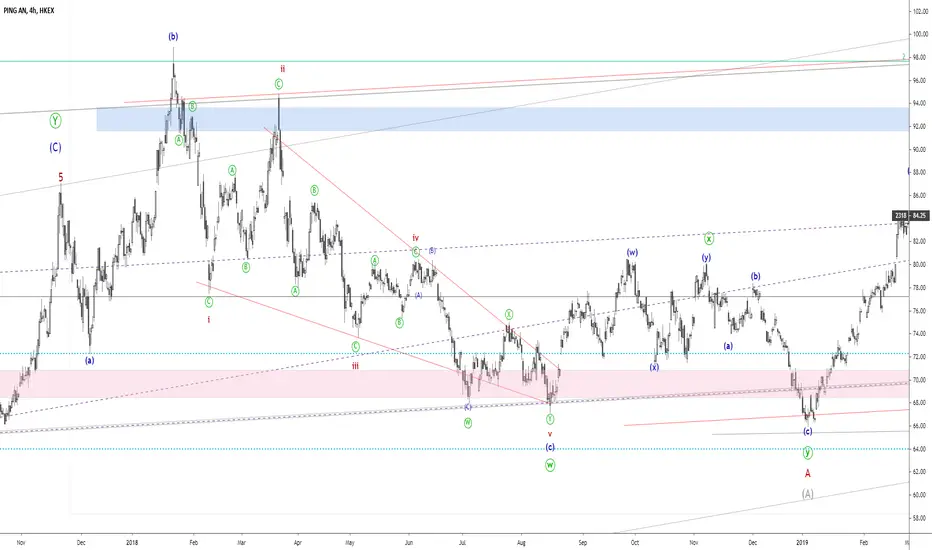Click the green circled y label above red A
The height and width of the screenshot is (550, 932).
[x=808, y=452]
